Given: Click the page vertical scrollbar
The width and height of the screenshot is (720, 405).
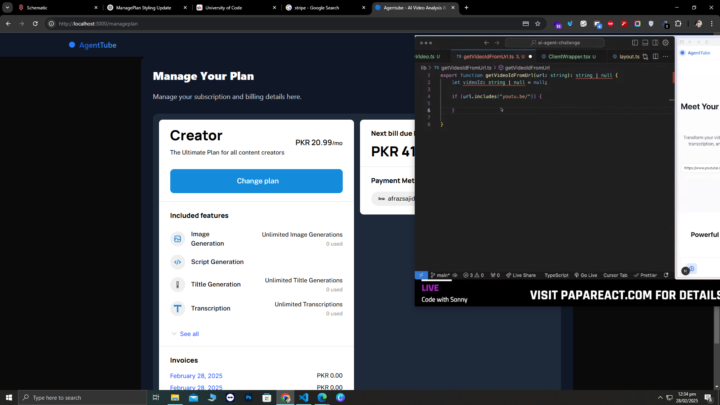Looking at the screenshot, I should 717,324.
